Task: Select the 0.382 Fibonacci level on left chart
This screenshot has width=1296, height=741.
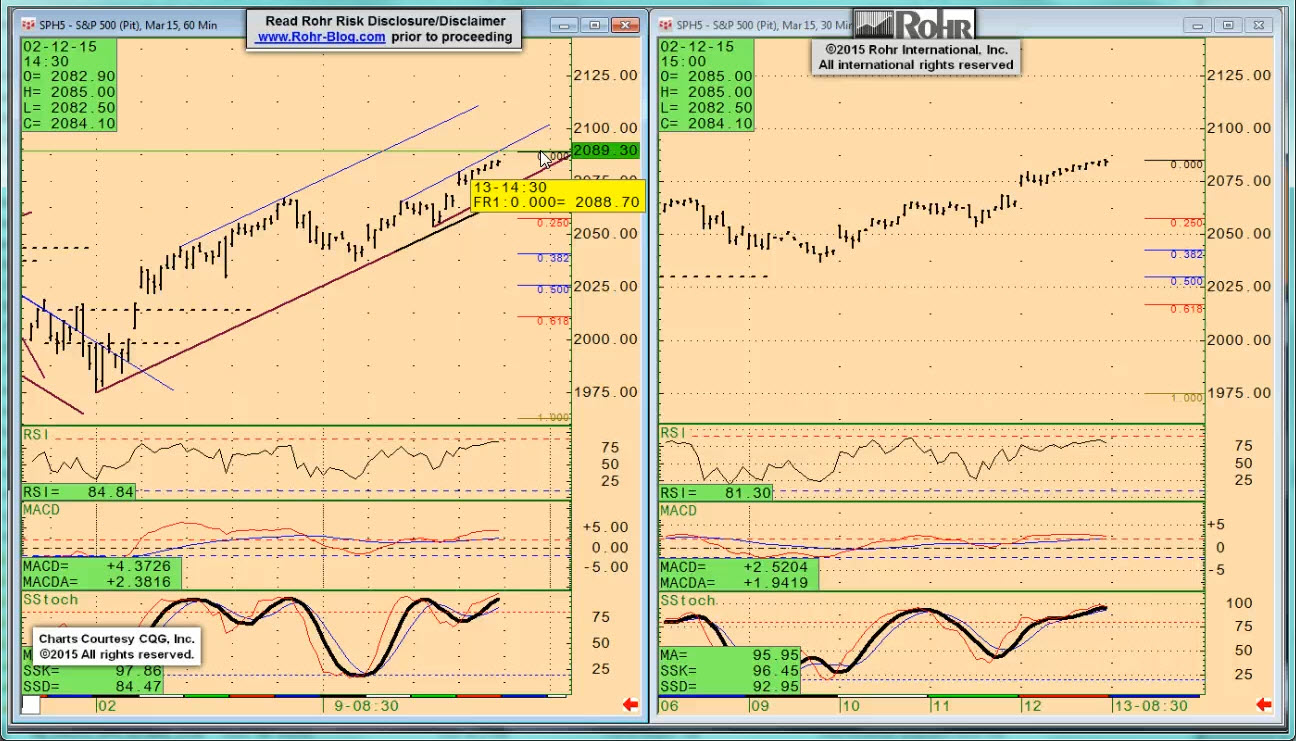Action: pos(552,258)
